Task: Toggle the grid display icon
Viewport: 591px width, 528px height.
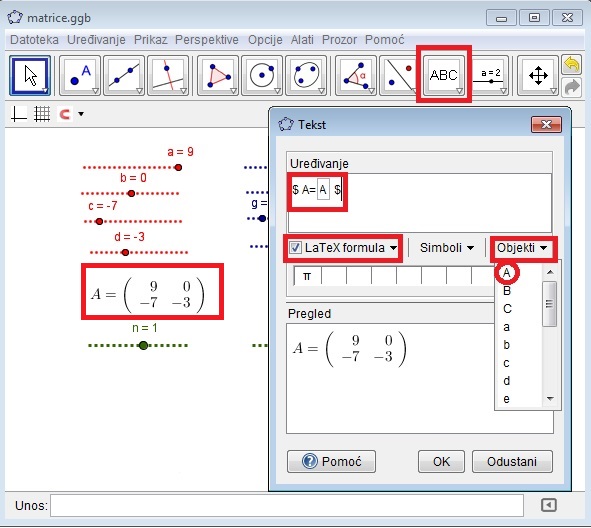Action: [42, 114]
